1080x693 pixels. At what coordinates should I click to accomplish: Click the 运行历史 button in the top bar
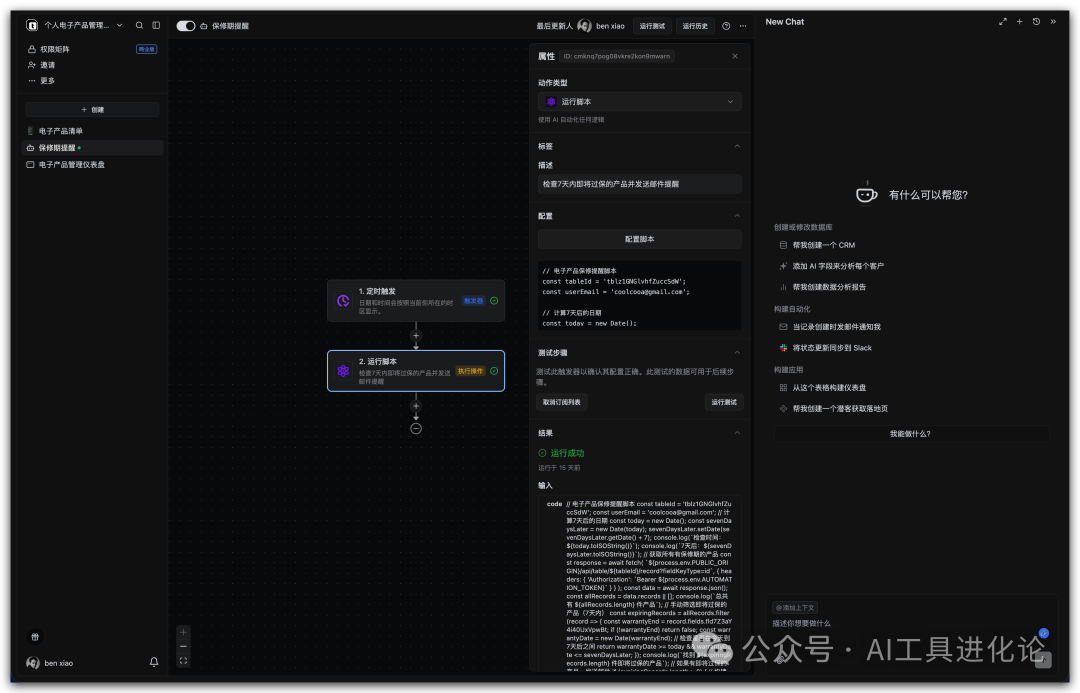tap(695, 26)
